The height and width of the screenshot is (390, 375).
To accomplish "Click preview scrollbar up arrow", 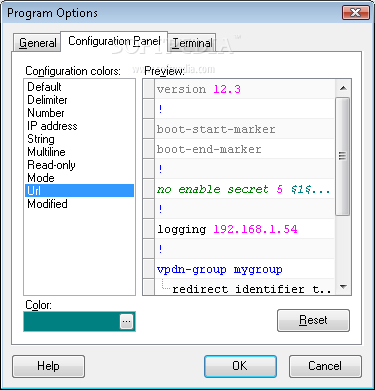I will pyautogui.click(x=343, y=88).
